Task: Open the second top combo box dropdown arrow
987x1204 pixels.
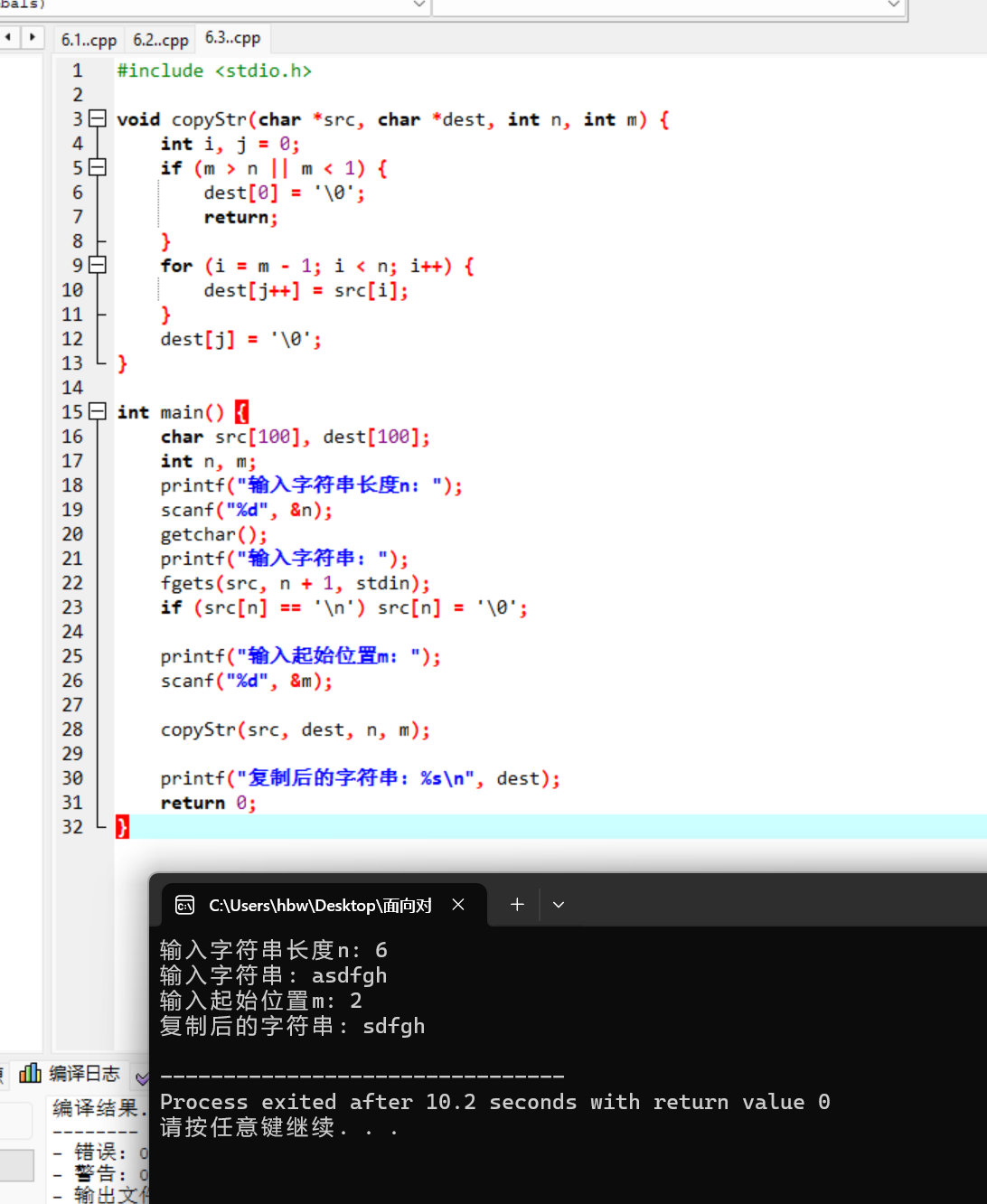Action: pyautogui.click(x=894, y=5)
